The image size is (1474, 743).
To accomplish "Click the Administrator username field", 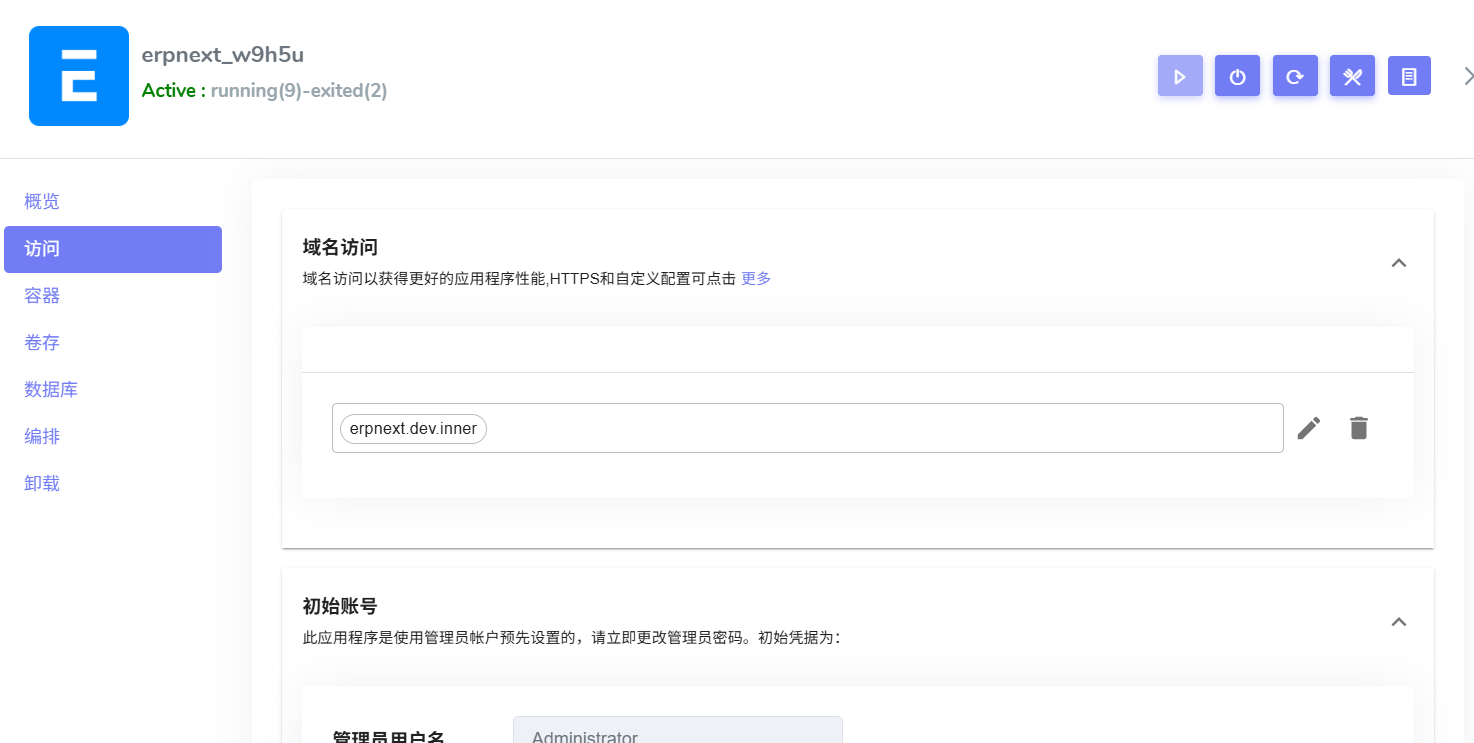I will [x=678, y=733].
